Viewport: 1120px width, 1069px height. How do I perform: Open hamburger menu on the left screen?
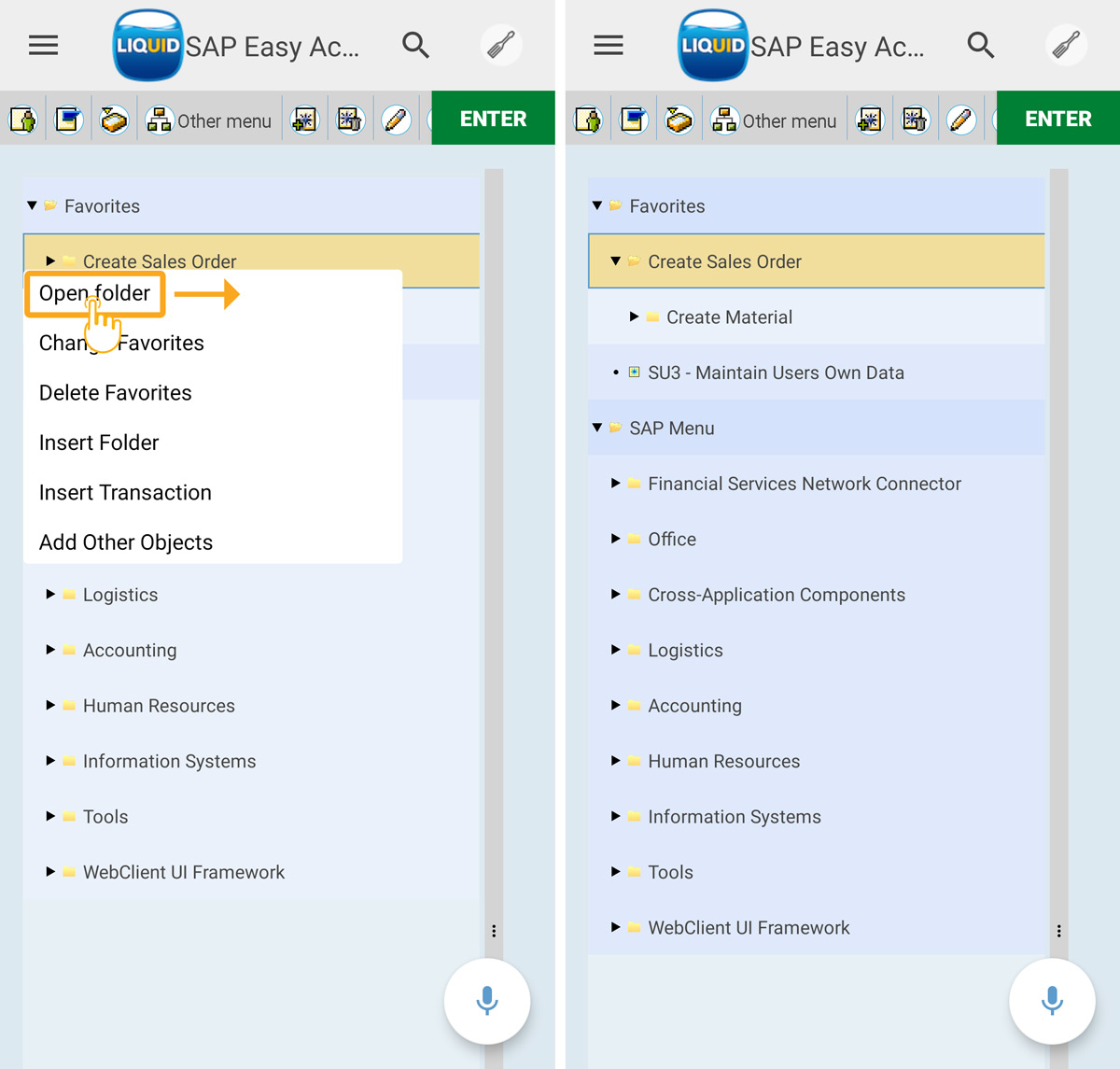[x=43, y=45]
